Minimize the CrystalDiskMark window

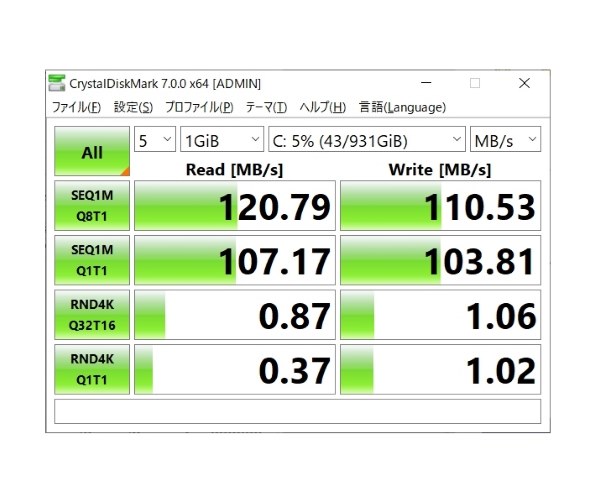pyautogui.click(x=426, y=83)
